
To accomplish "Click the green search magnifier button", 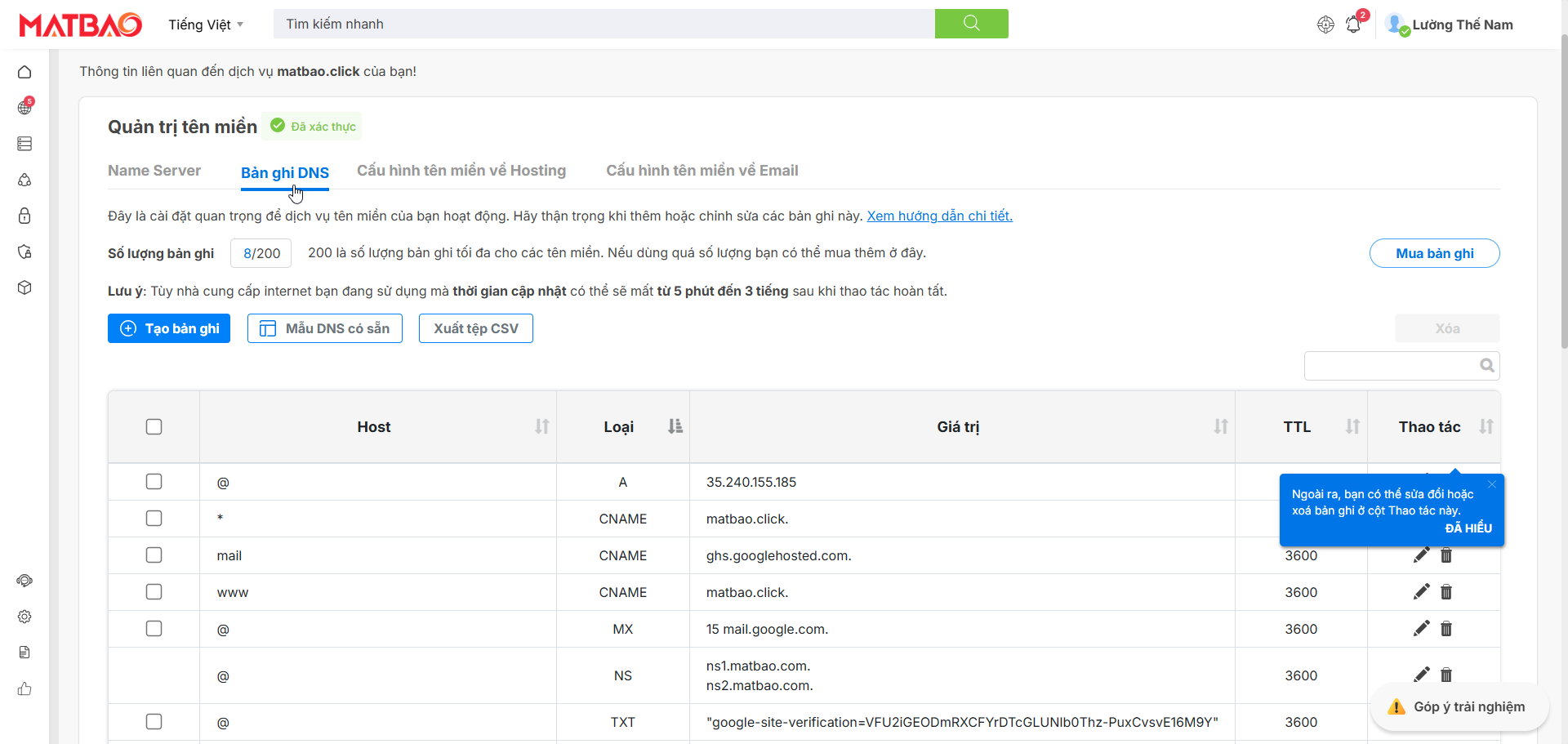I will [x=971, y=24].
